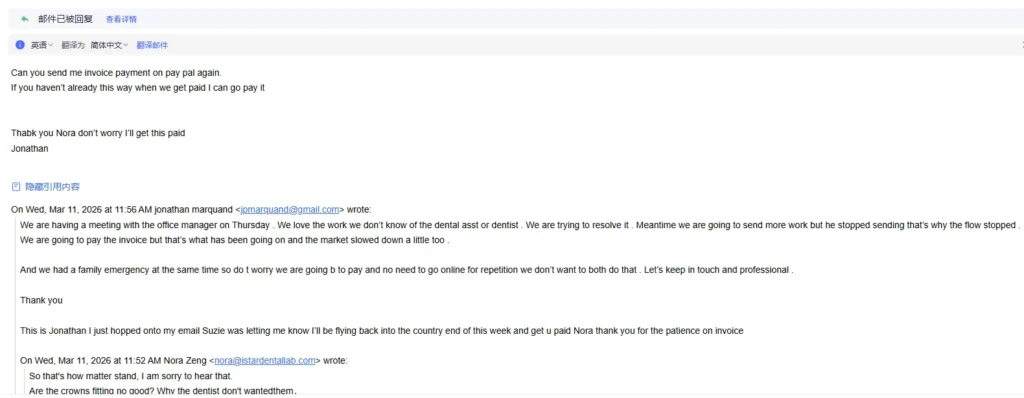Image resolution: width=1024 pixels, height=398 pixels.
Task: Click 翻译邮件 to translate the email
Action: coord(152,45)
